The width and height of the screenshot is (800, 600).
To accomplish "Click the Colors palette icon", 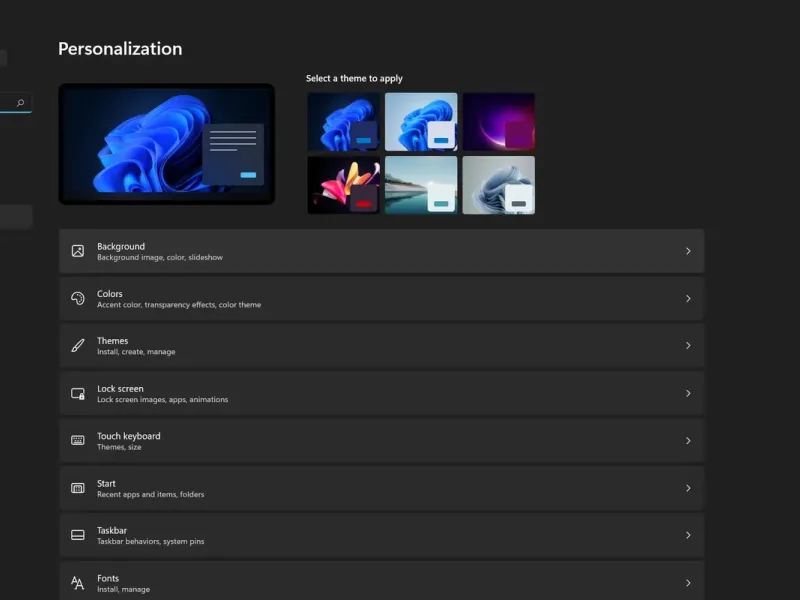I will click(x=78, y=298).
